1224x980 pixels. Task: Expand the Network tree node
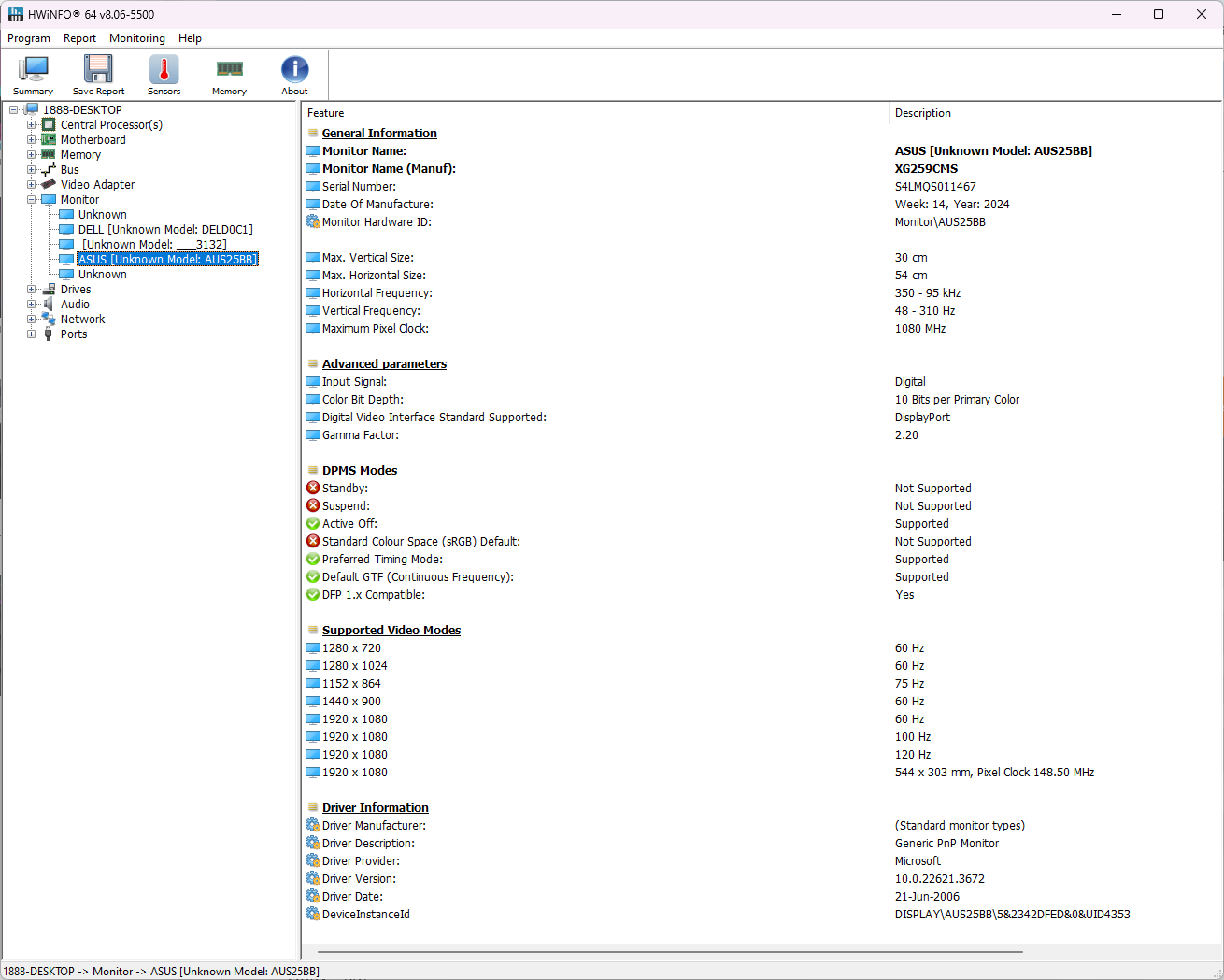pos(32,320)
